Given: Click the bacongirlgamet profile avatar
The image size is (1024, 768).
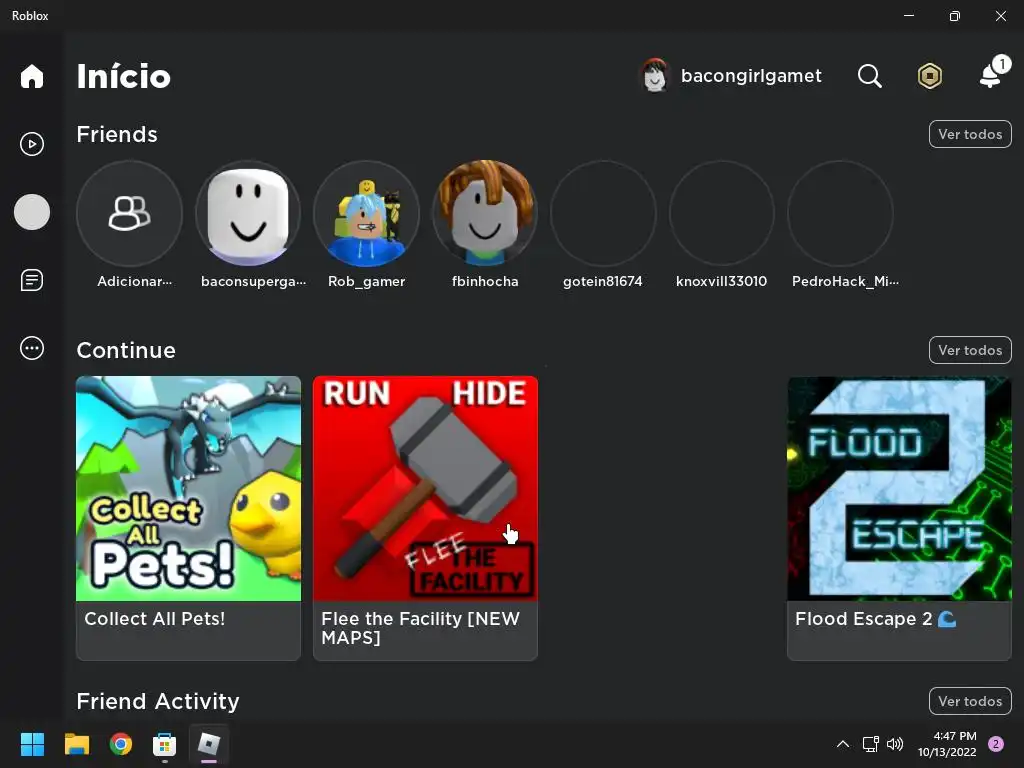Looking at the screenshot, I should click(x=654, y=76).
